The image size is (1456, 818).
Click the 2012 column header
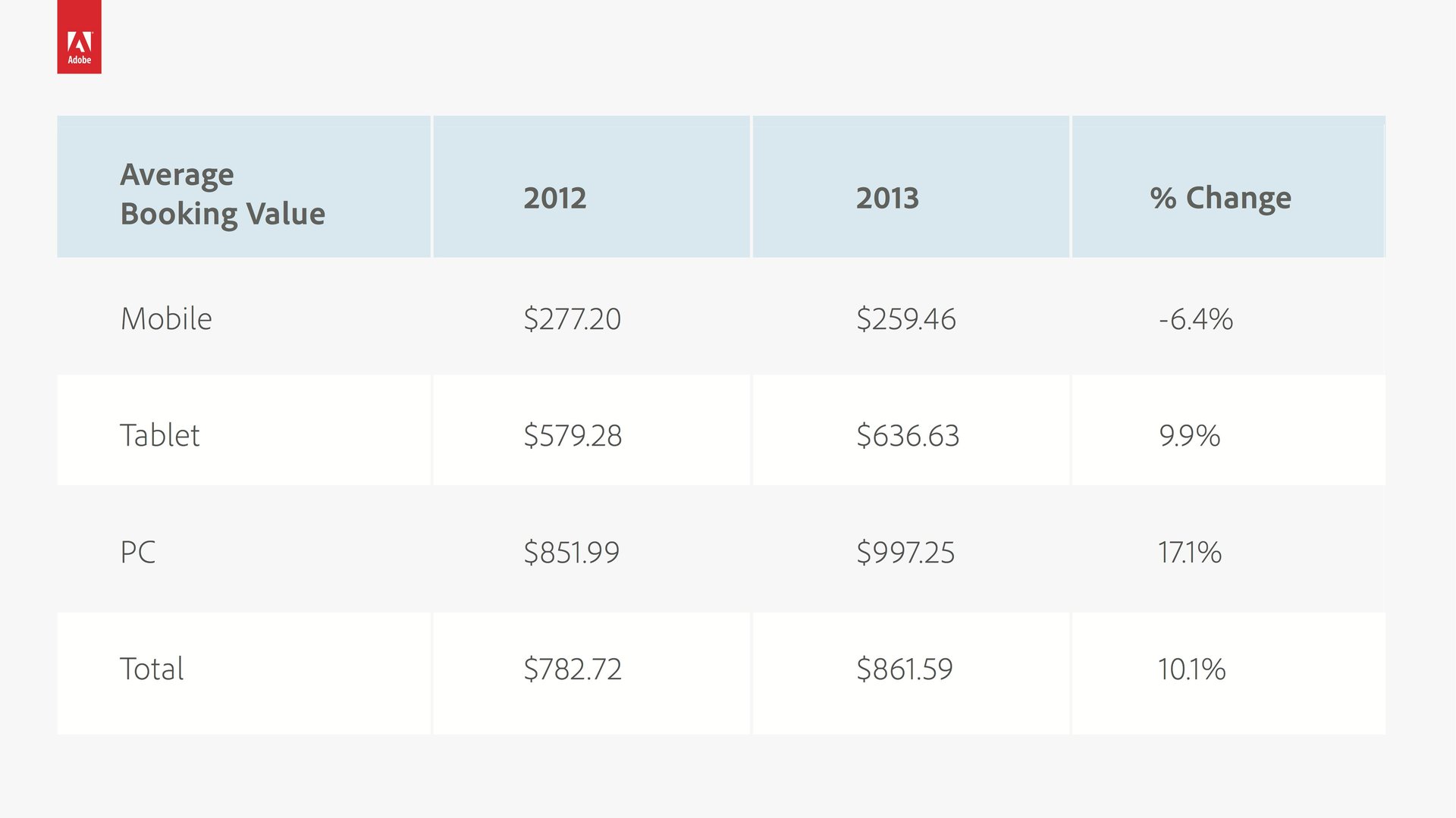[555, 198]
